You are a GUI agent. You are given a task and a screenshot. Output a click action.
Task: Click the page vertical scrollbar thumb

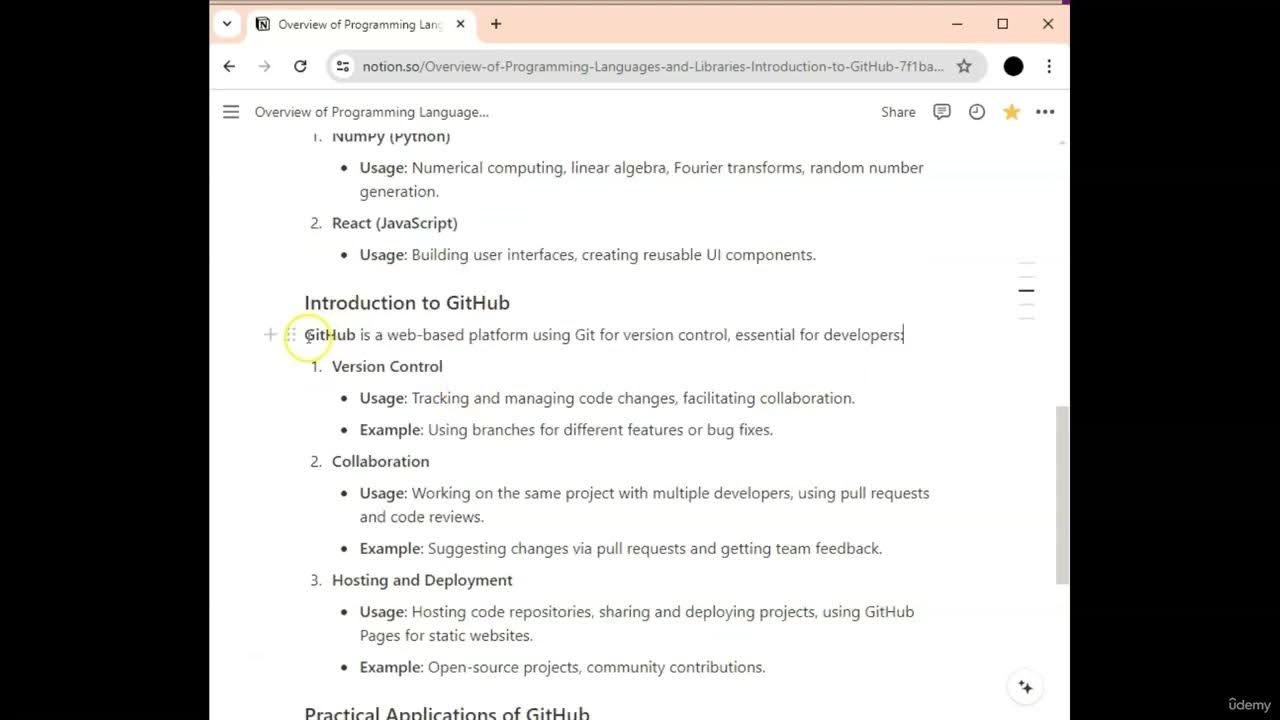pyautogui.click(x=1062, y=495)
